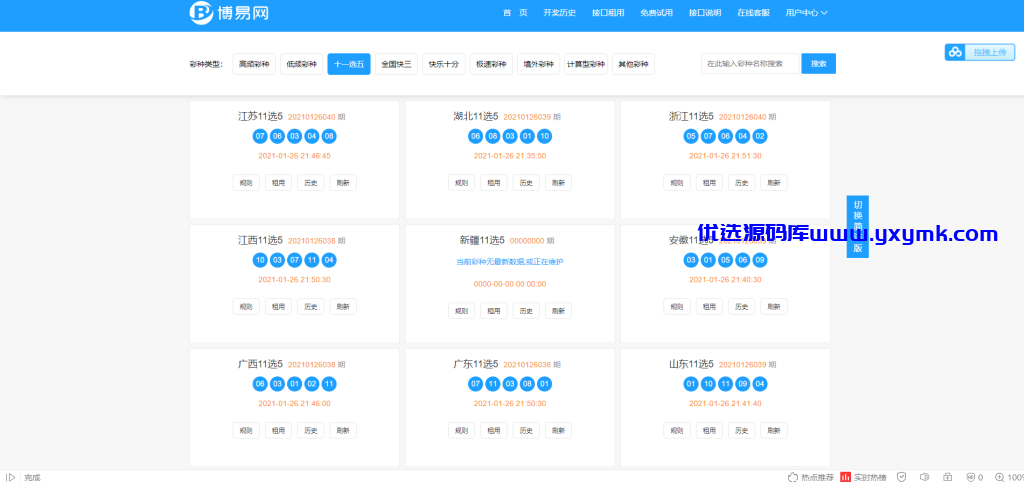Screen dimensions: 1024x482
Task: Click the speaker mute icon in status bar
Action: (924, 477)
